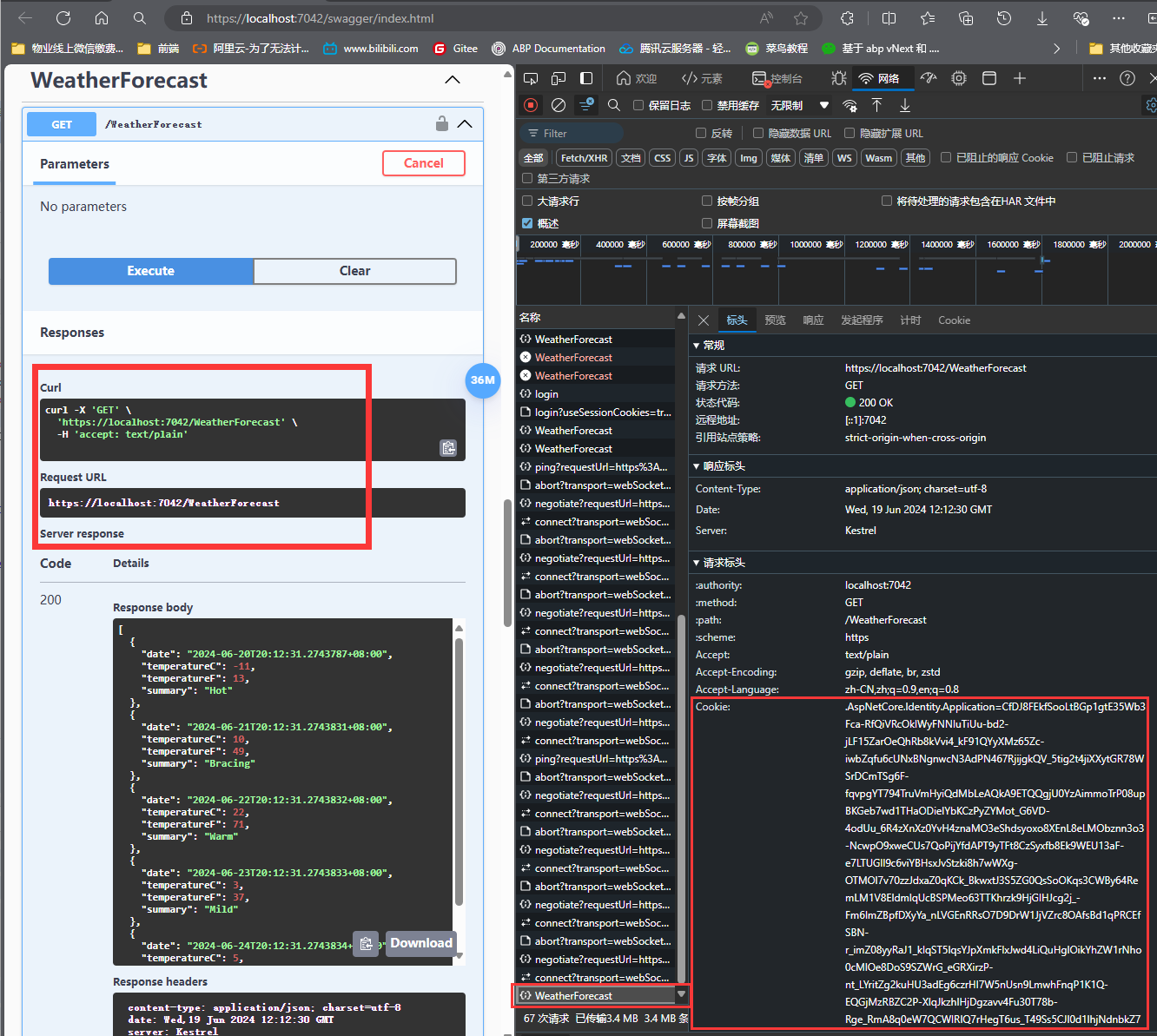Click the Swagger response body scrollbar
The height and width of the screenshot is (1036, 1157).
coord(459,773)
